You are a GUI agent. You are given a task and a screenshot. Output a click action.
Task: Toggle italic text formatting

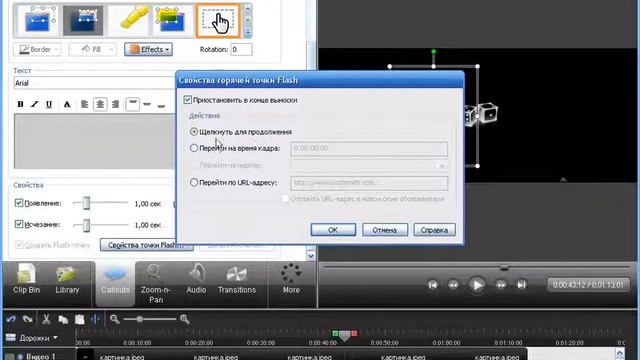click(x=34, y=104)
